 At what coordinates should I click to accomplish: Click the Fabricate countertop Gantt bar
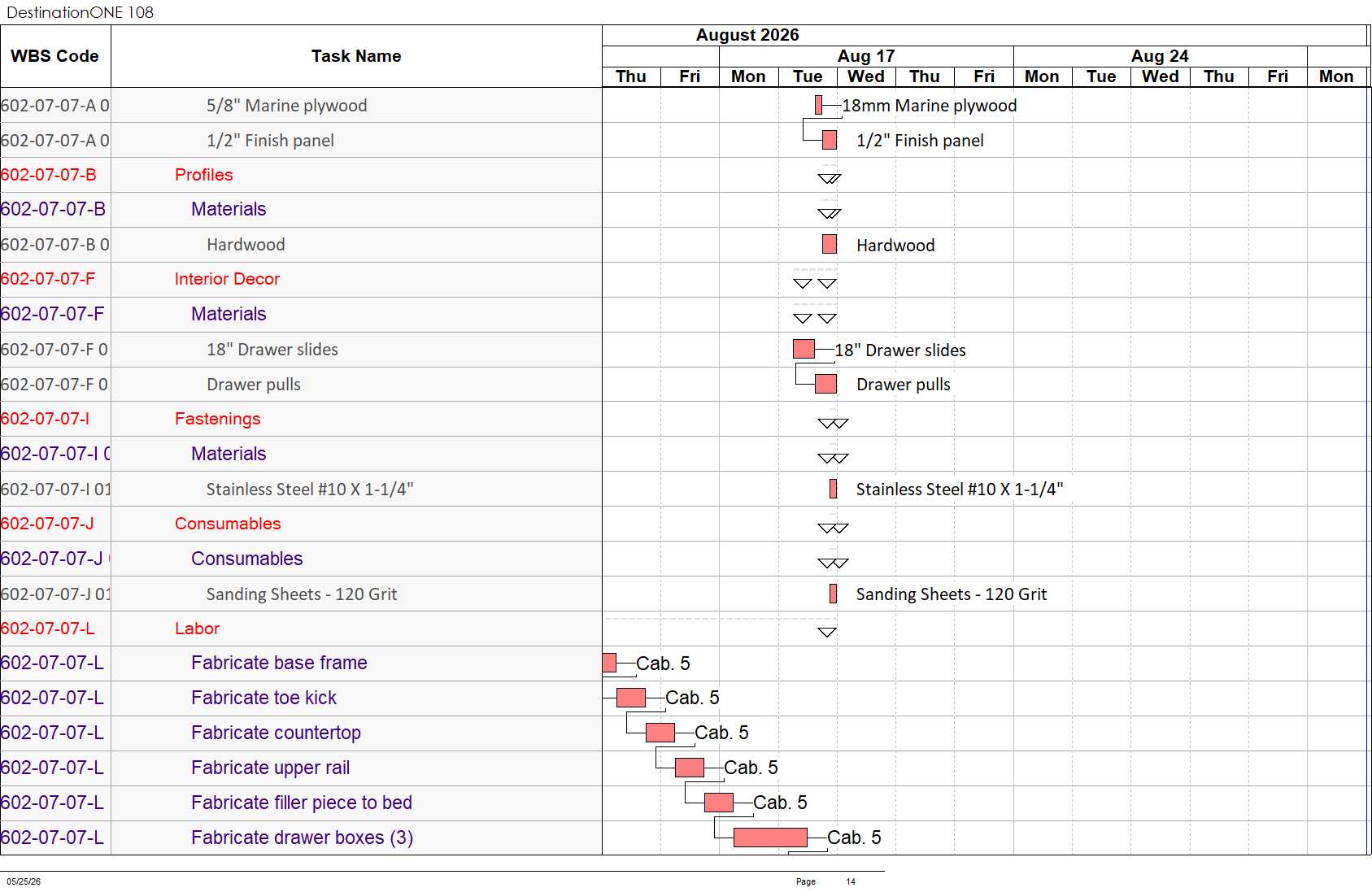[x=660, y=733]
